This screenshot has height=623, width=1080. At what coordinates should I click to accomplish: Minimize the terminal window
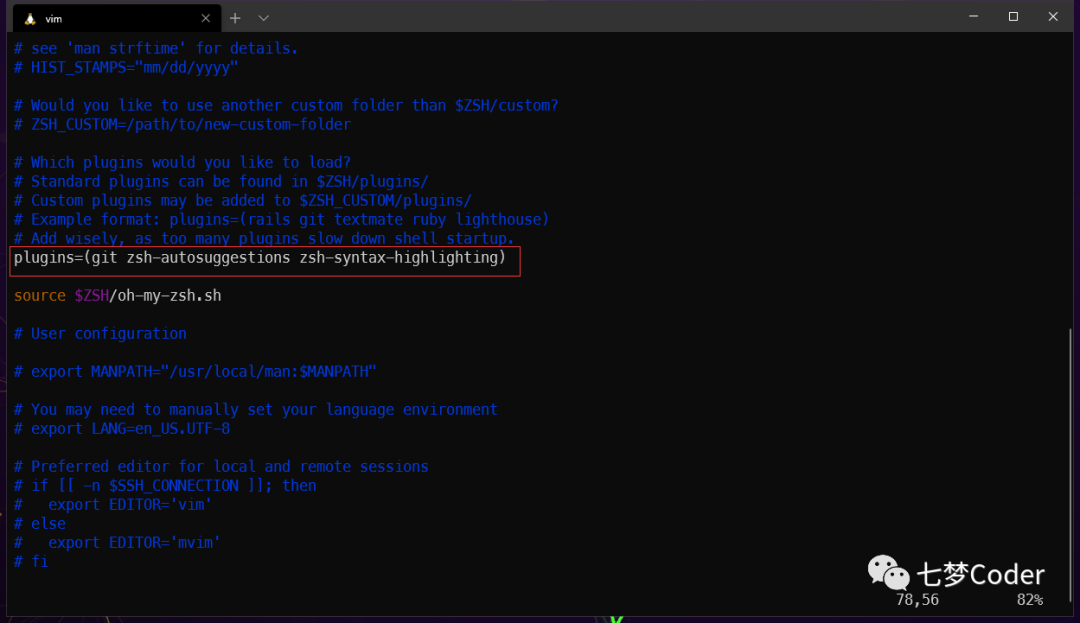(x=973, y=17)
